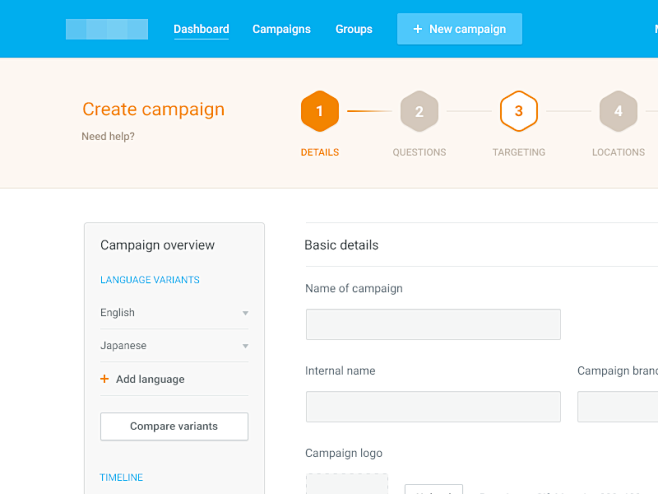Viewport: 658px width, 494px height.
Task: Expand the English language variant dropdown
Action: (245, 313)
